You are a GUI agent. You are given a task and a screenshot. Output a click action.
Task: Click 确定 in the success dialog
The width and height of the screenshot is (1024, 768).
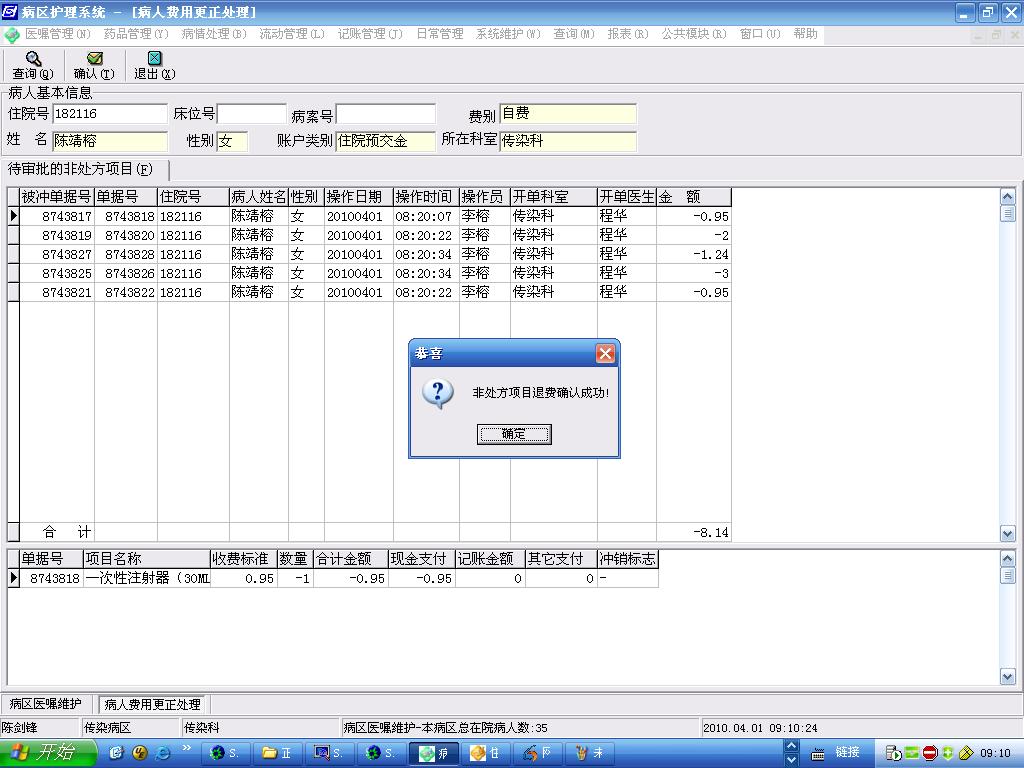click(514, 434)
